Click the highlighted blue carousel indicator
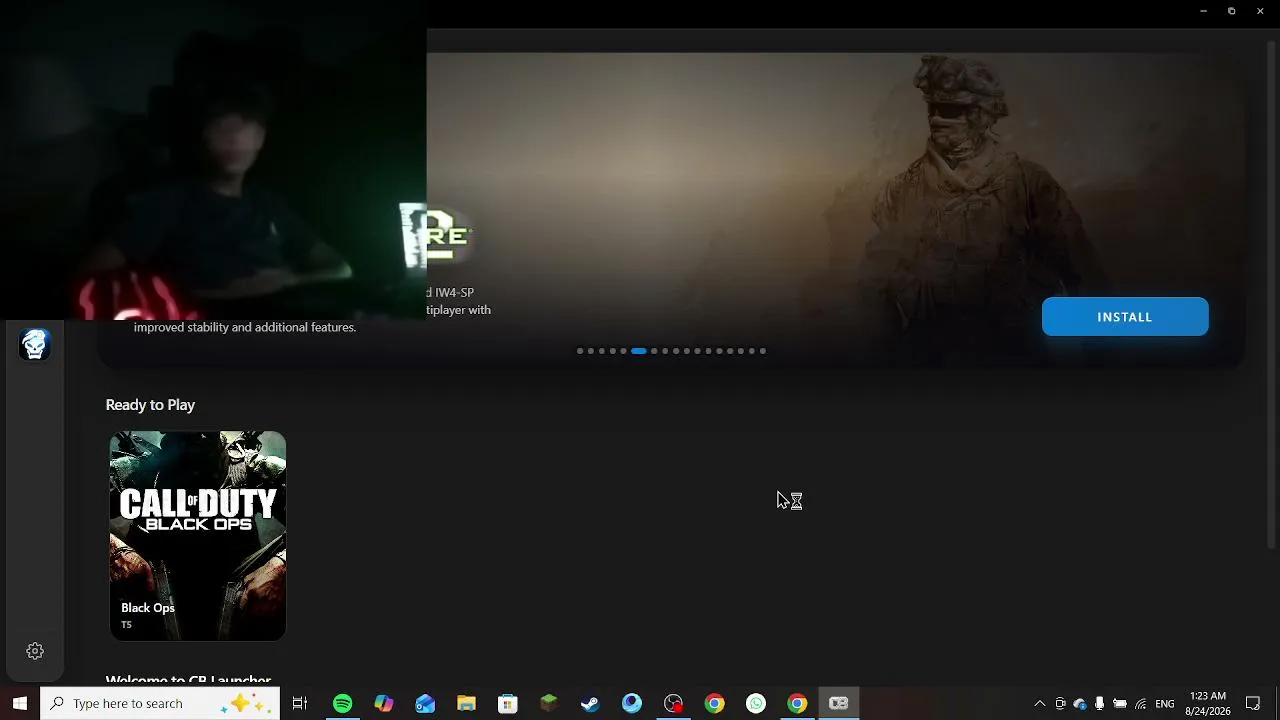Image resolution: width=1280 pixels, height=720 pixels. [x=638, y=351]
